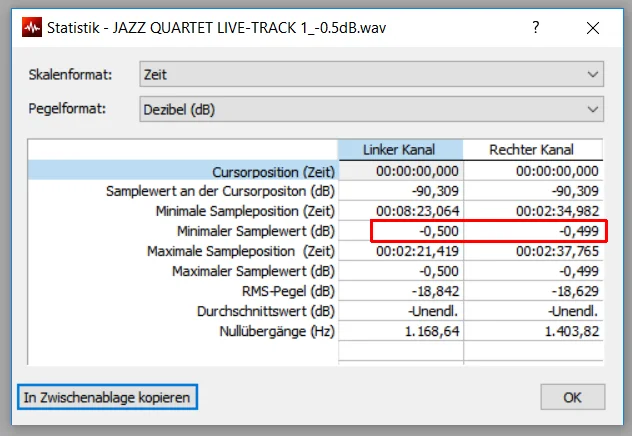Screen dimensions: 632x436
Task: Select right channel cursor position 00:00:00,000
Action: pos(533,171)
